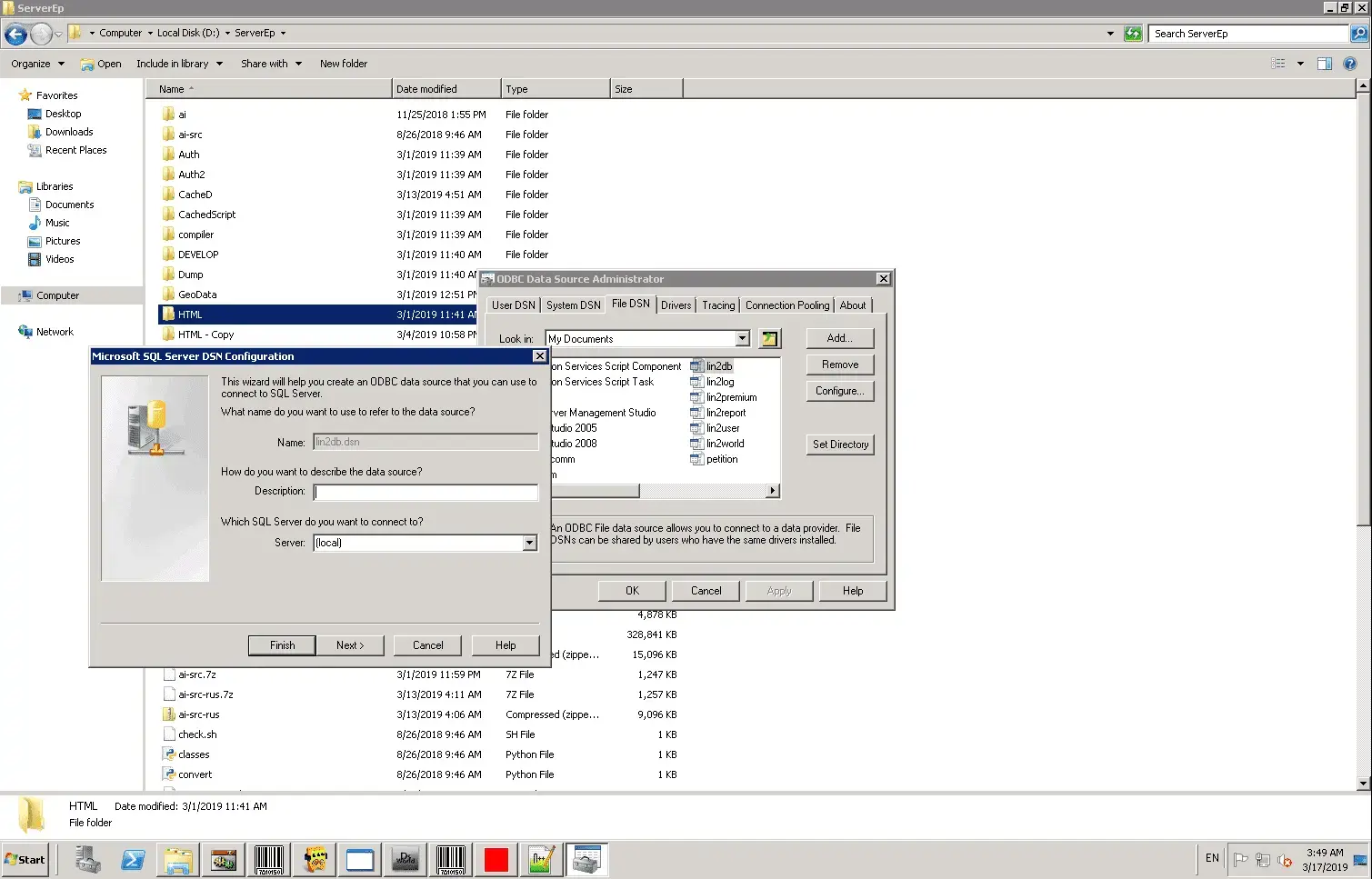Click the Search ServerEp box
Screen dimensions: 1372x879
click(1249, 34)
